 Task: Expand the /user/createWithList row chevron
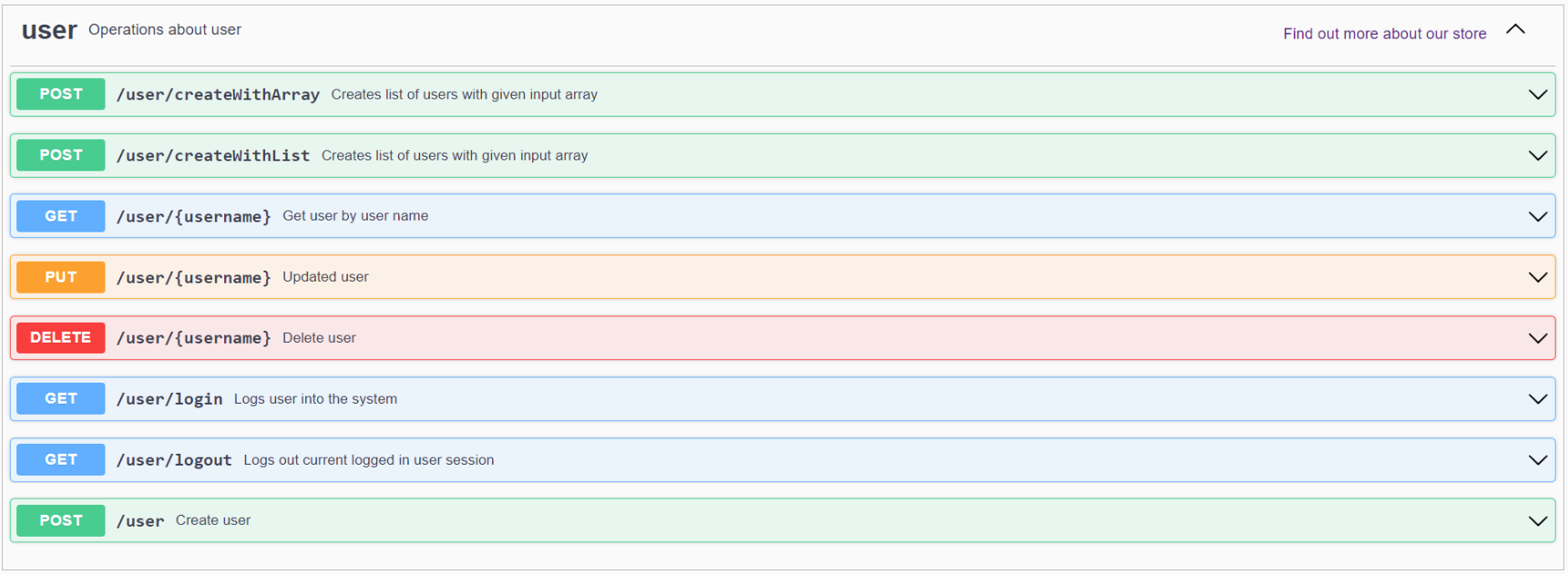coord(1537,156)
